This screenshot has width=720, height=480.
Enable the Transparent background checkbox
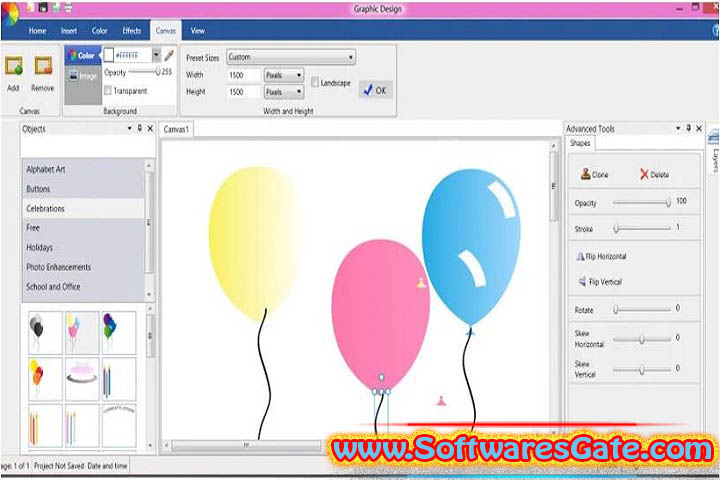[108, 90]
